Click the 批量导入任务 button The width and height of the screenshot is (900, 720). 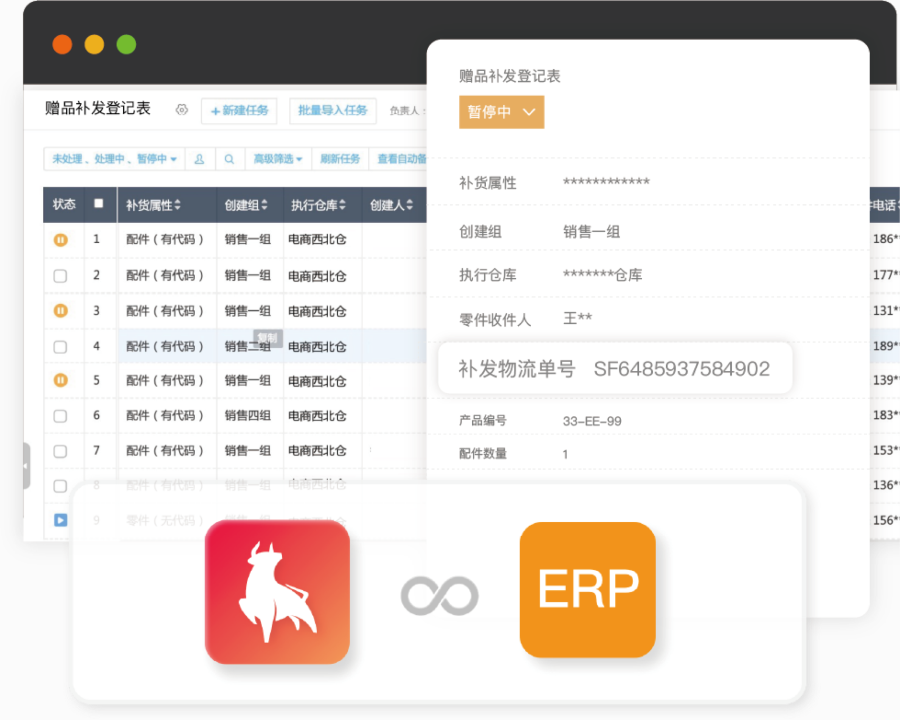point(333,111)
